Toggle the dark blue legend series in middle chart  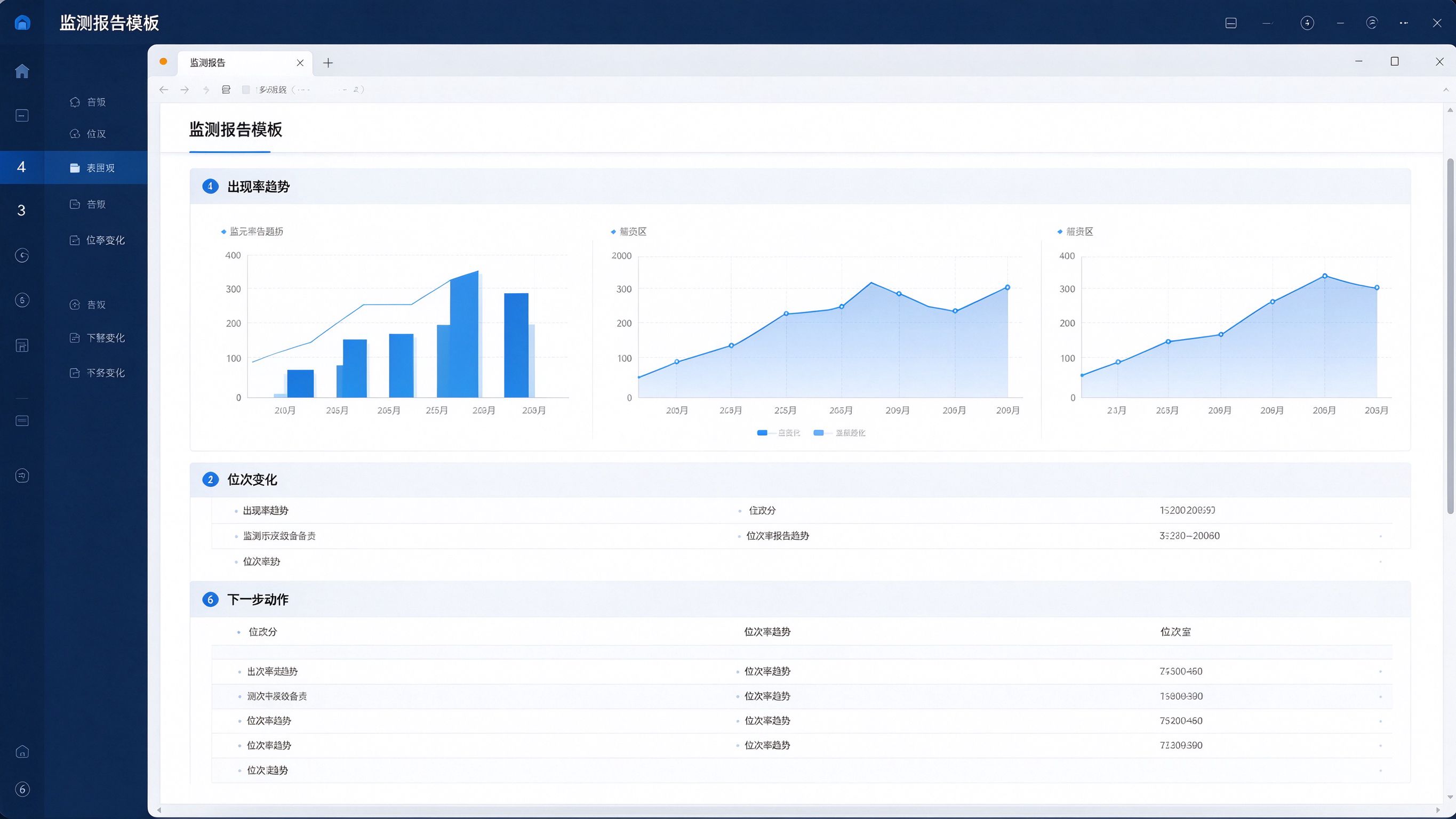778,433
